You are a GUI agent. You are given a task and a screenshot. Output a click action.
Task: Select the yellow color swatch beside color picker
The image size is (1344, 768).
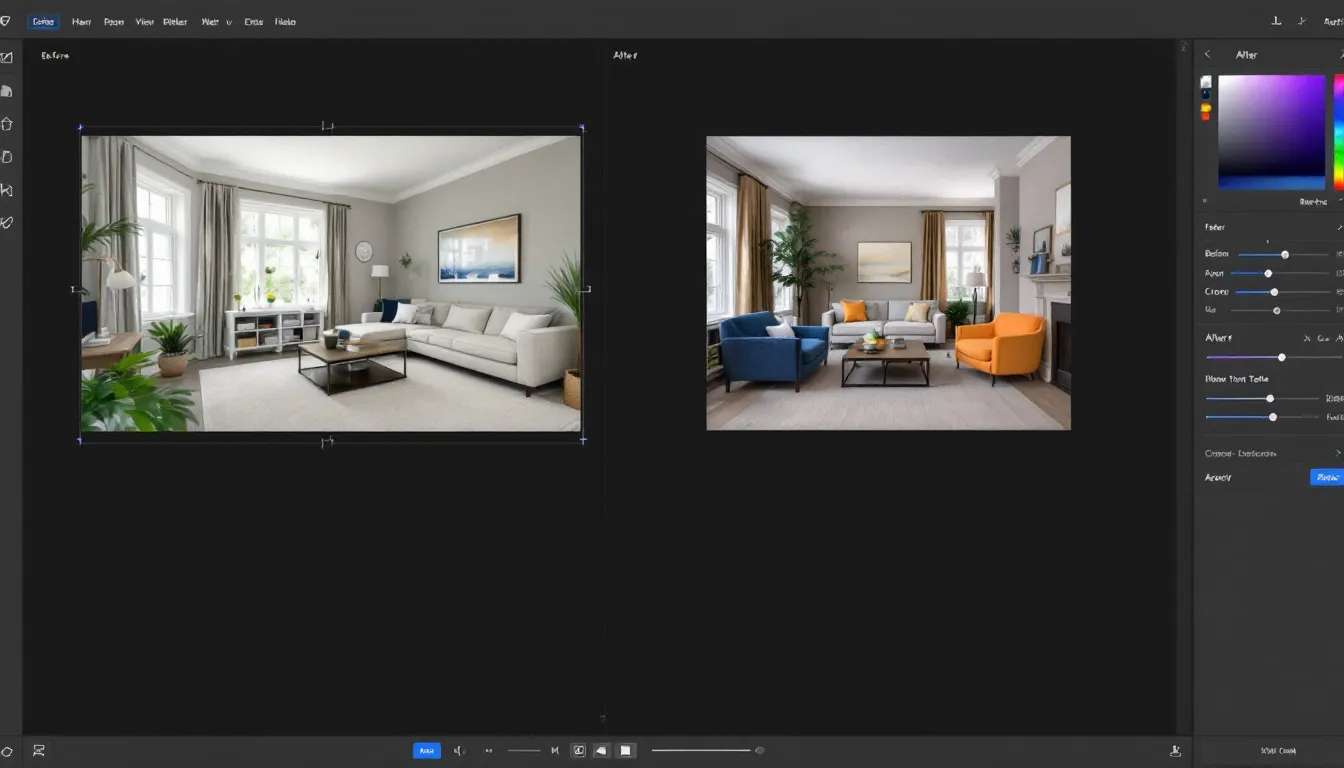[x=1206, y=108]
